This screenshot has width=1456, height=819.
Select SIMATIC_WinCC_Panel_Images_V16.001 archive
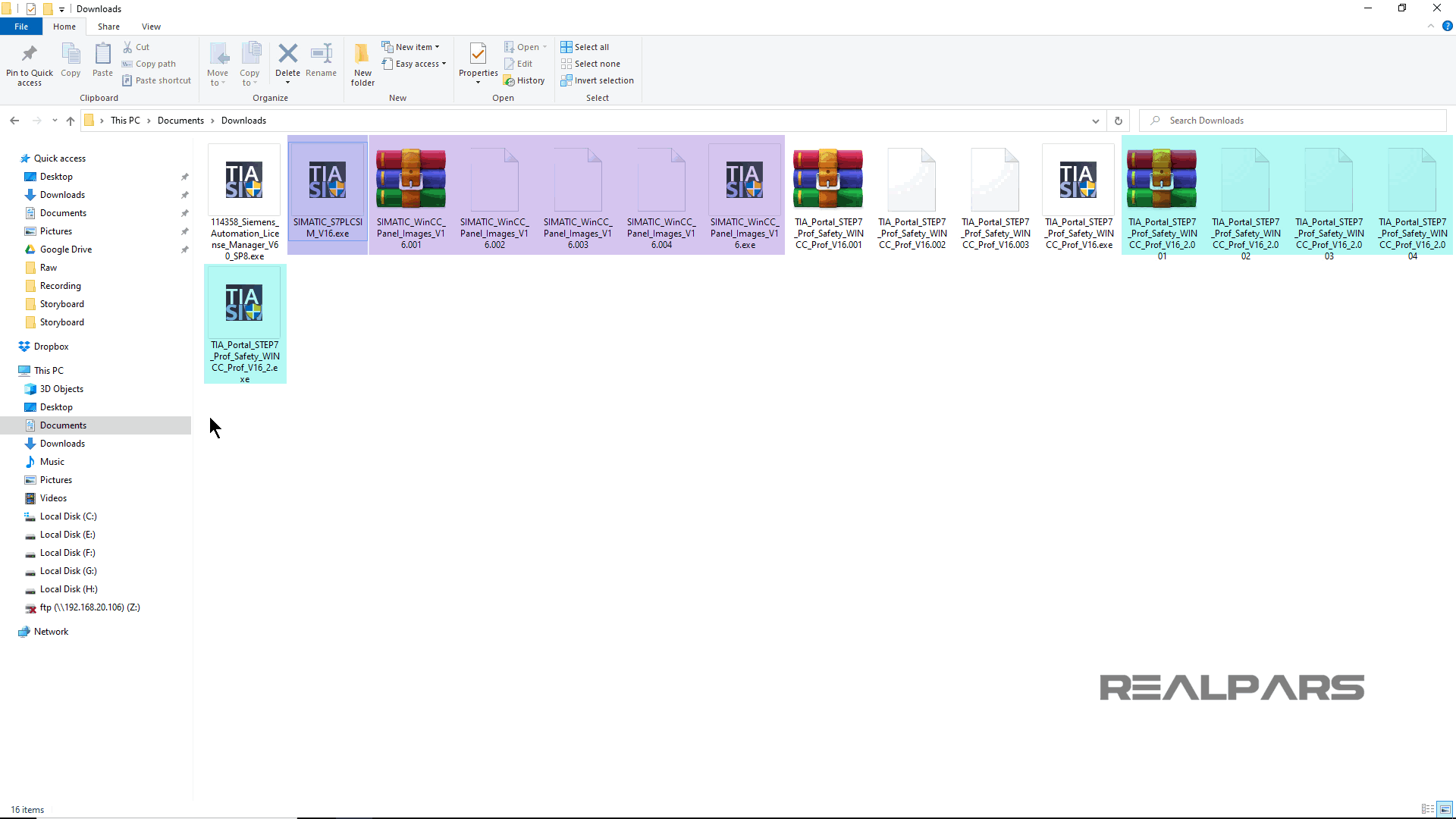pyautogui.click(x=411, y=197)
